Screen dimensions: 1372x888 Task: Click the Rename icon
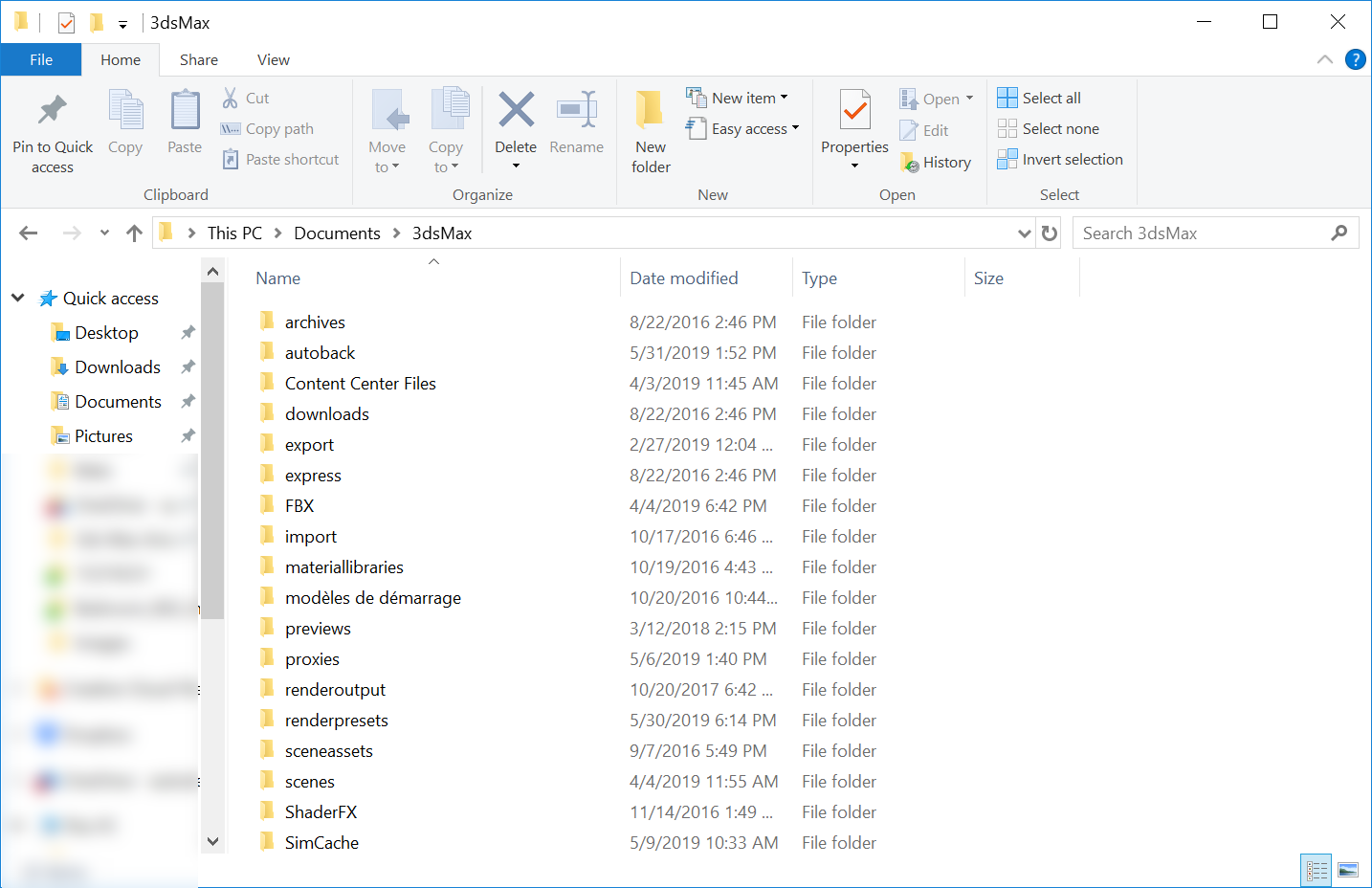[577, 110]
